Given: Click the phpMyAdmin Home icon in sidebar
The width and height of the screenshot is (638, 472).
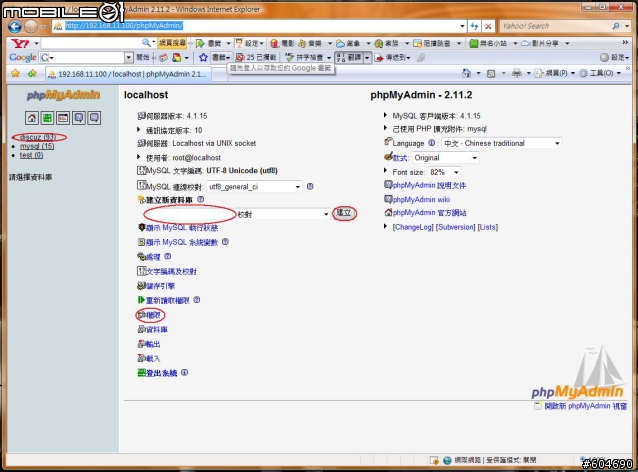Looking at the screenshot, I should click(x=32, y=118).
